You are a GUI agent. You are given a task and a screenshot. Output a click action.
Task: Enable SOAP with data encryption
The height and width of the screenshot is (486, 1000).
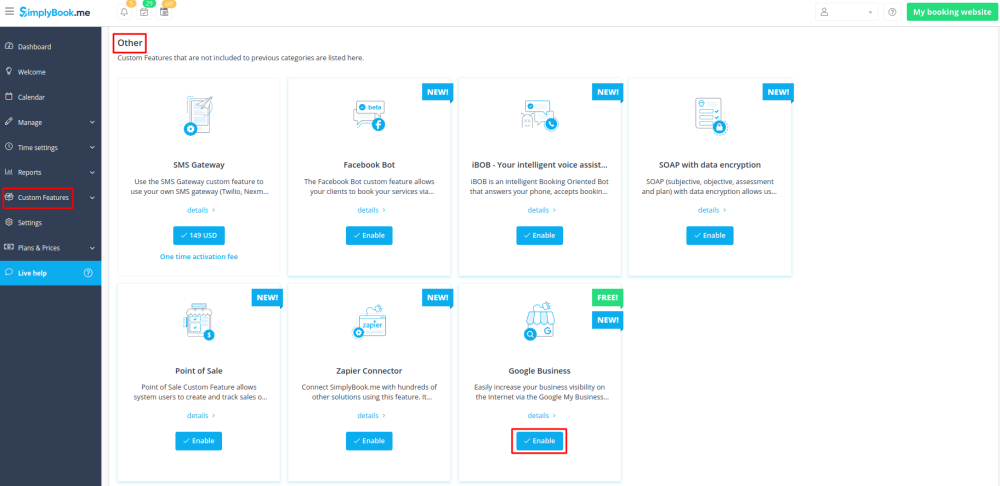[x=709, y=235]
